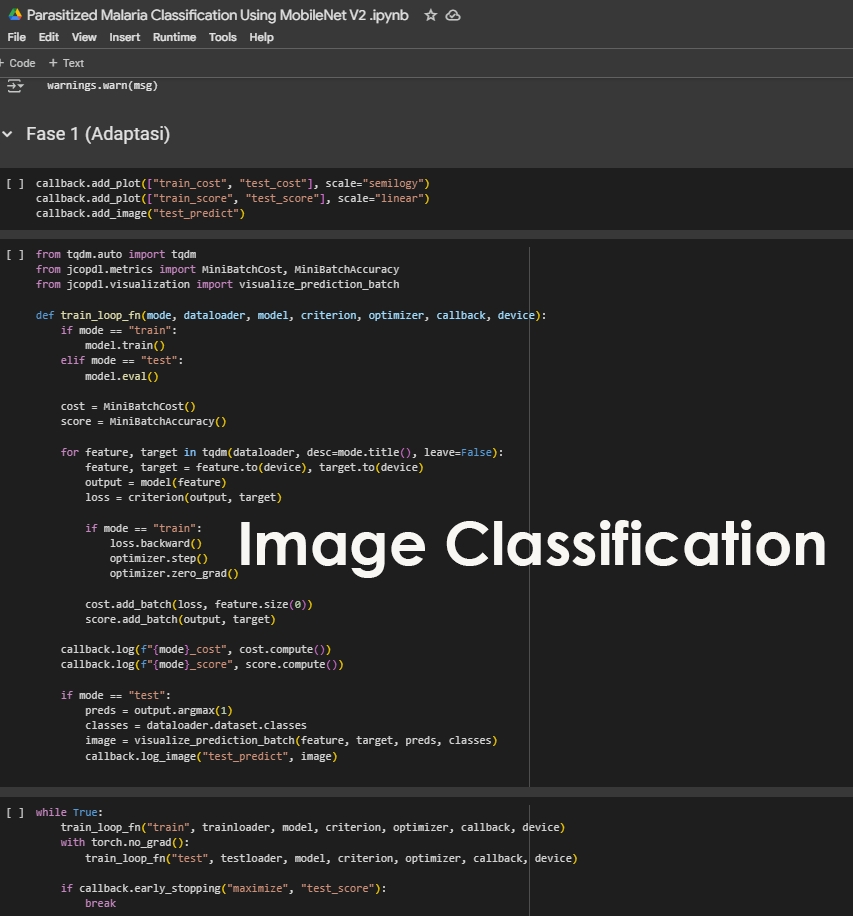853x916 pixels.
Task: Open the View menu
Action: click(x=84, y=37)
